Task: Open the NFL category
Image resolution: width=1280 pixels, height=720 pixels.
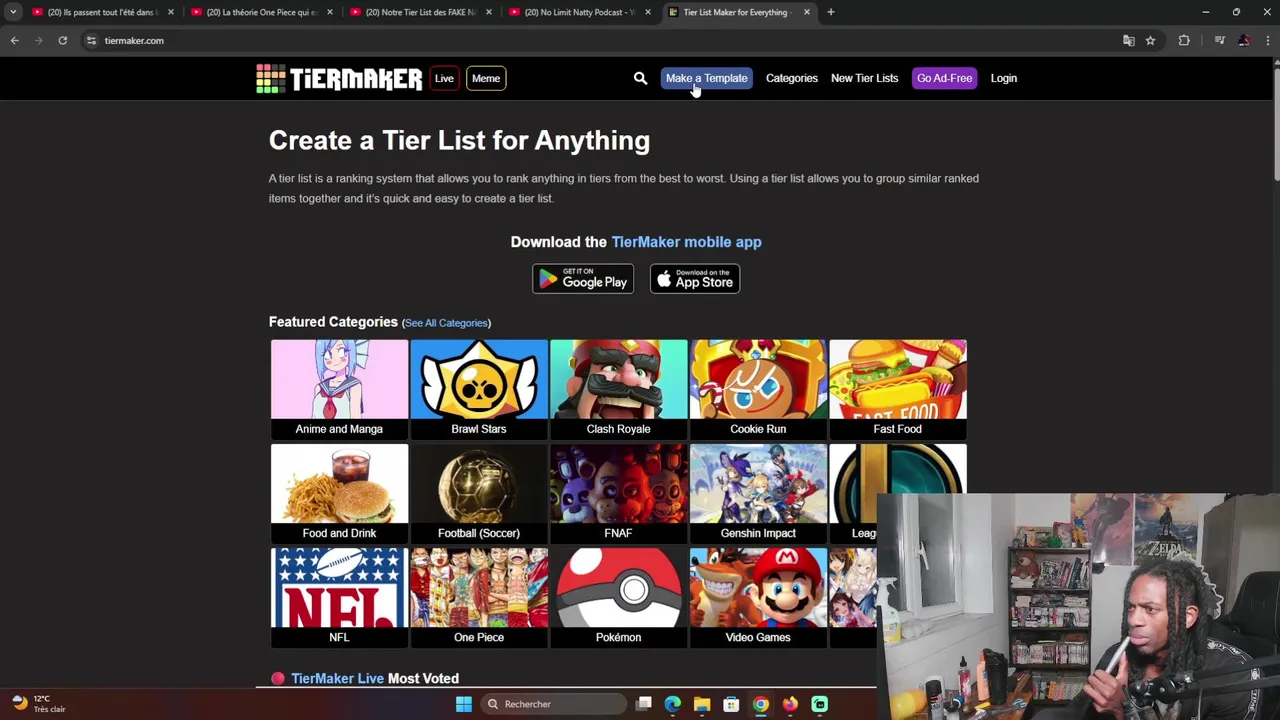Action: (x=339, y=597)
